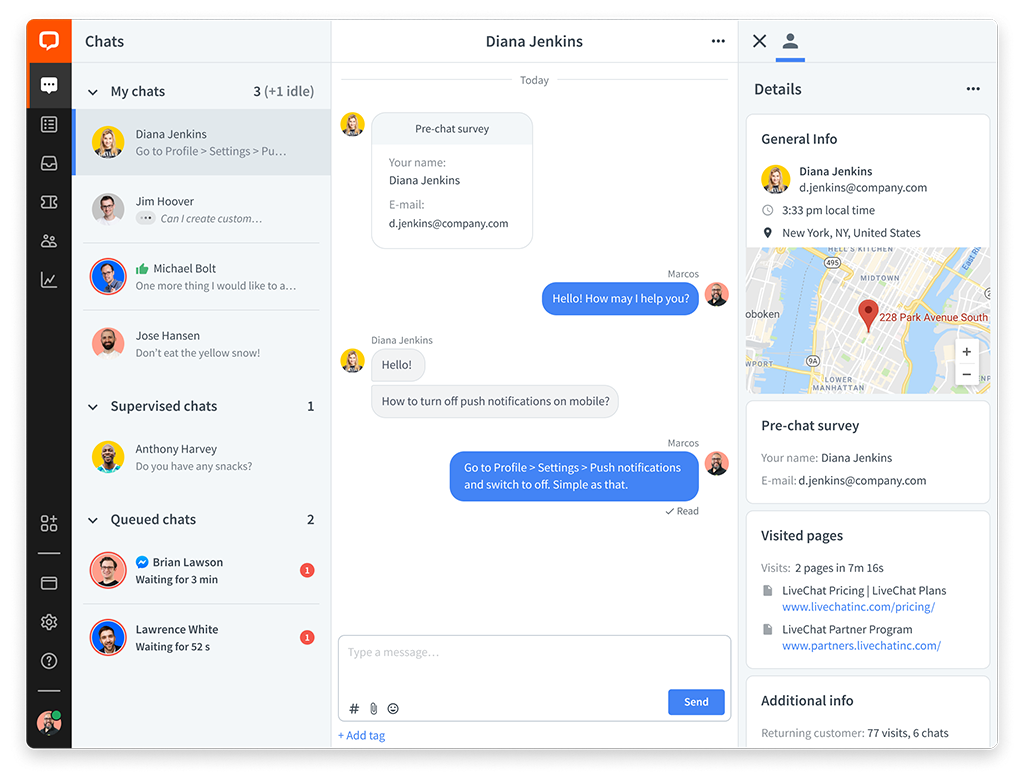
Task: Open the Chats section in sidebar
Action: (49, 85)
